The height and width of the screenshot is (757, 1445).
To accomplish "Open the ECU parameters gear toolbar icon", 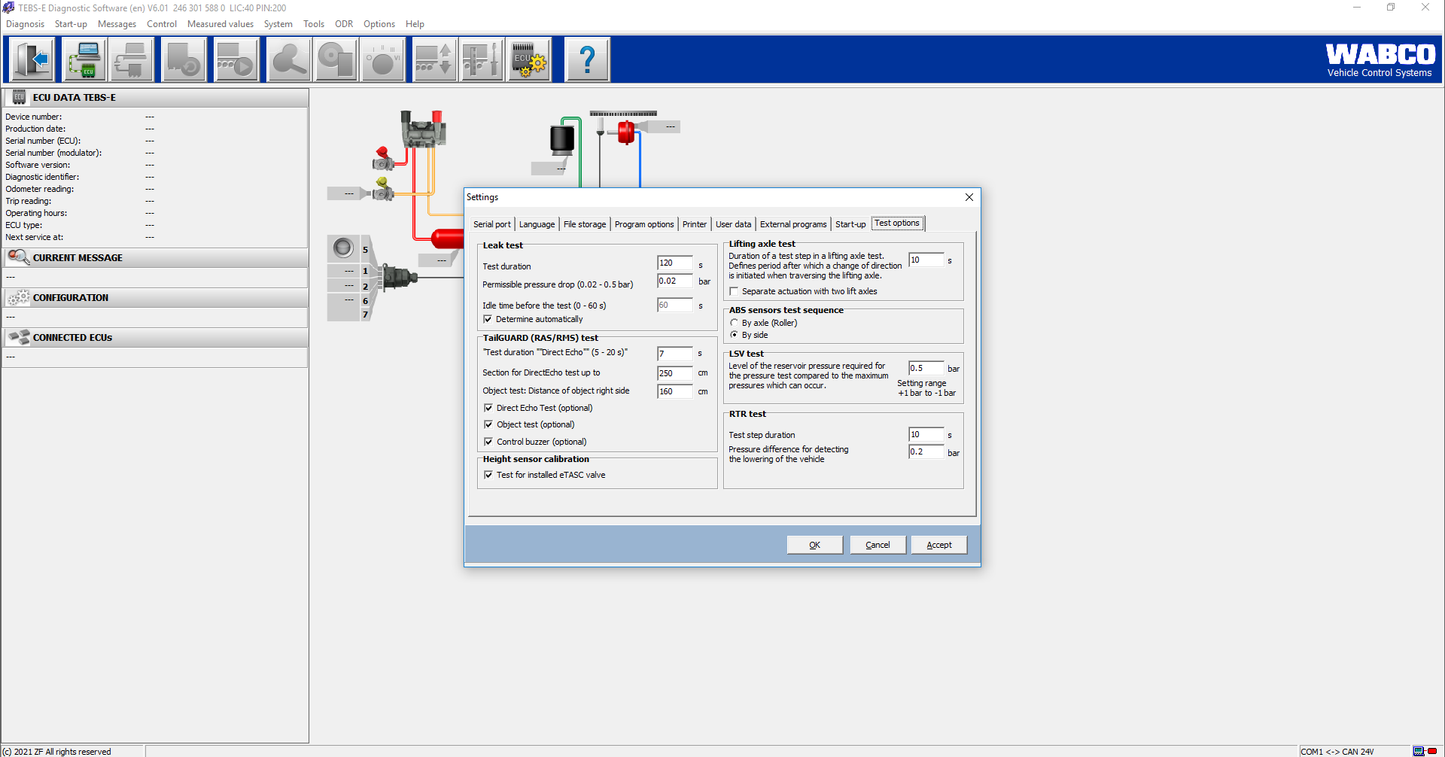I will (528, 59).
